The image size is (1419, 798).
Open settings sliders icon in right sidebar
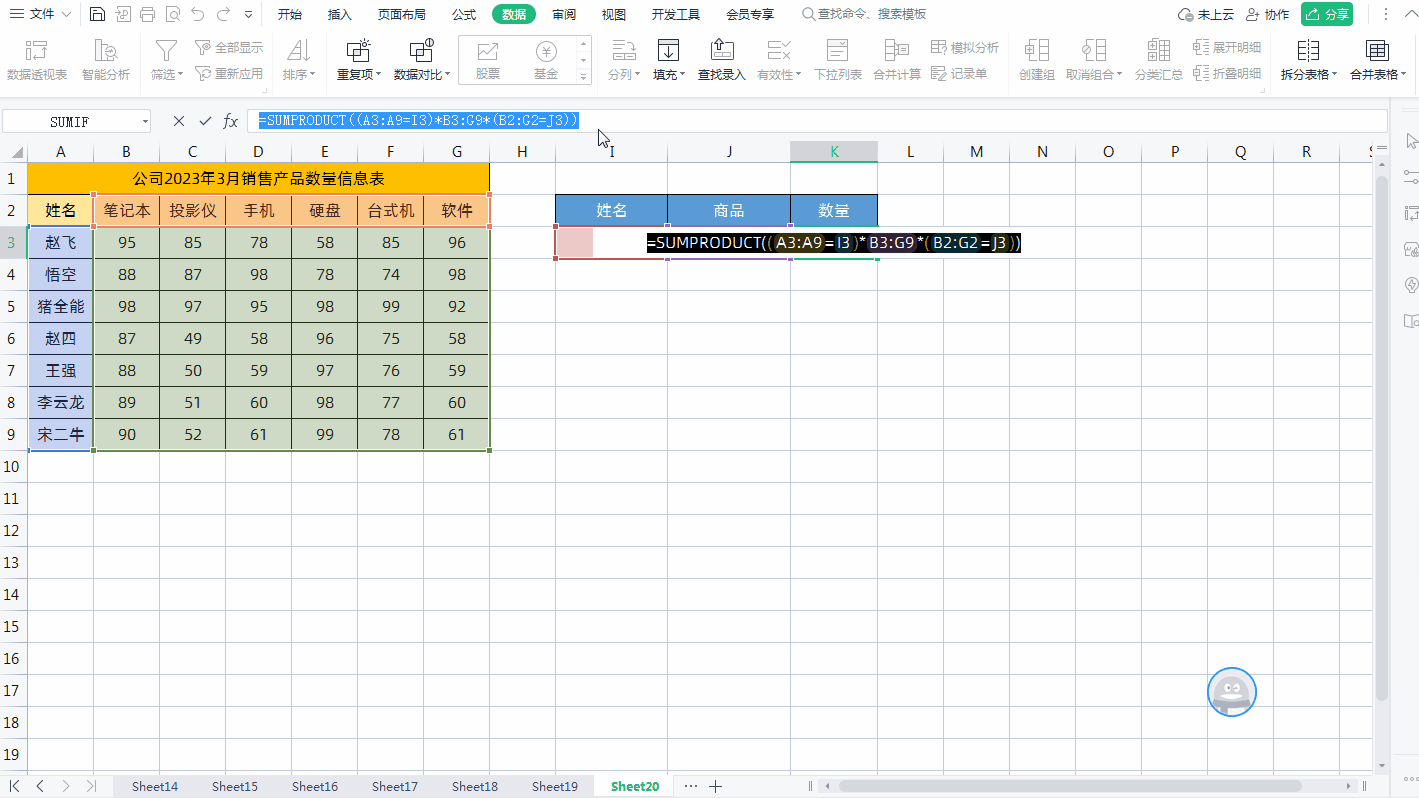(1410, 177)
